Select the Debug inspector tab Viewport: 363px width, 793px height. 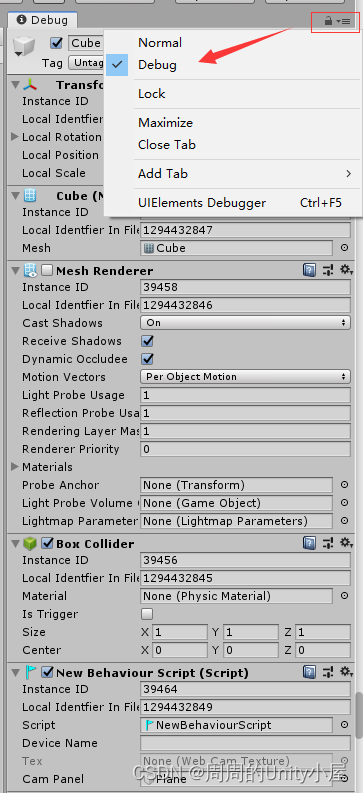pyautogui.click(x=42, y=20)
